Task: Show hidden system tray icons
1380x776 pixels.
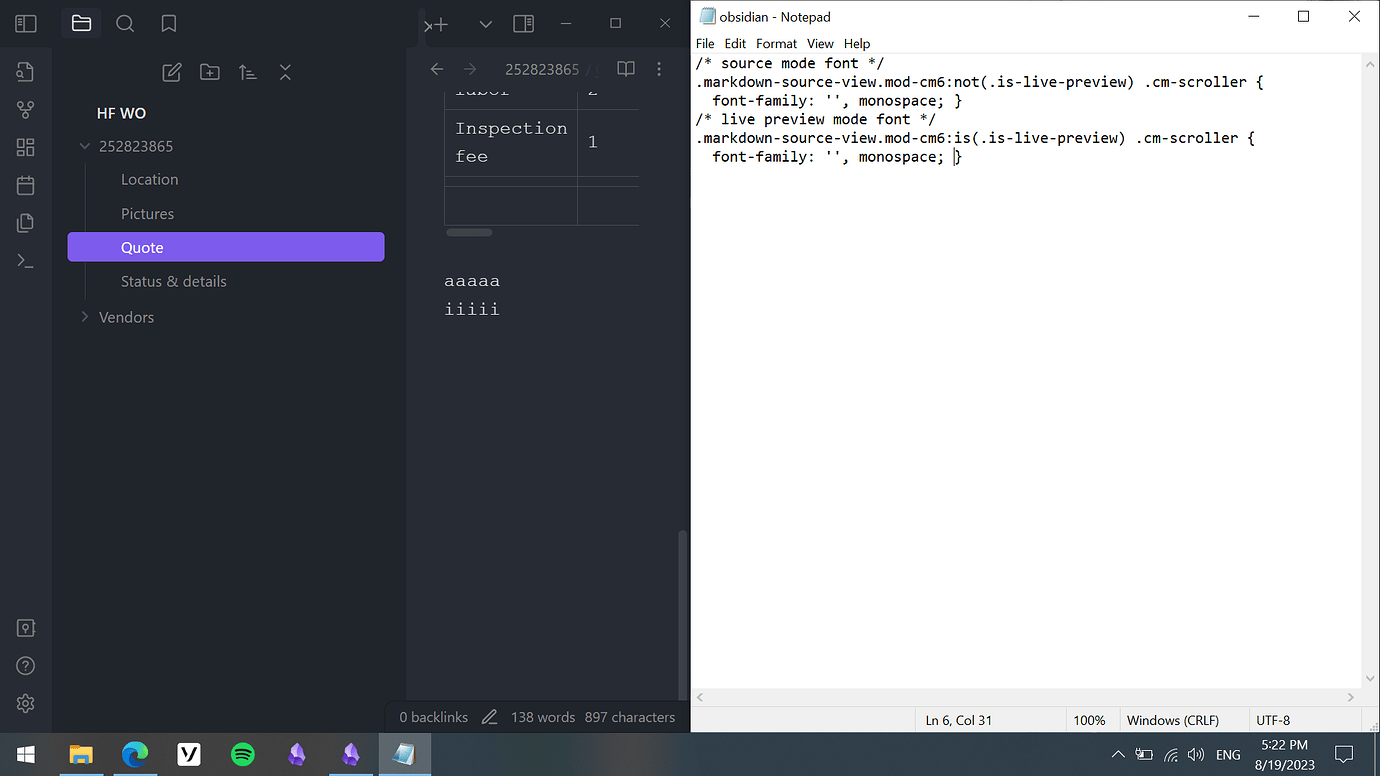Action: (1118, 754)
